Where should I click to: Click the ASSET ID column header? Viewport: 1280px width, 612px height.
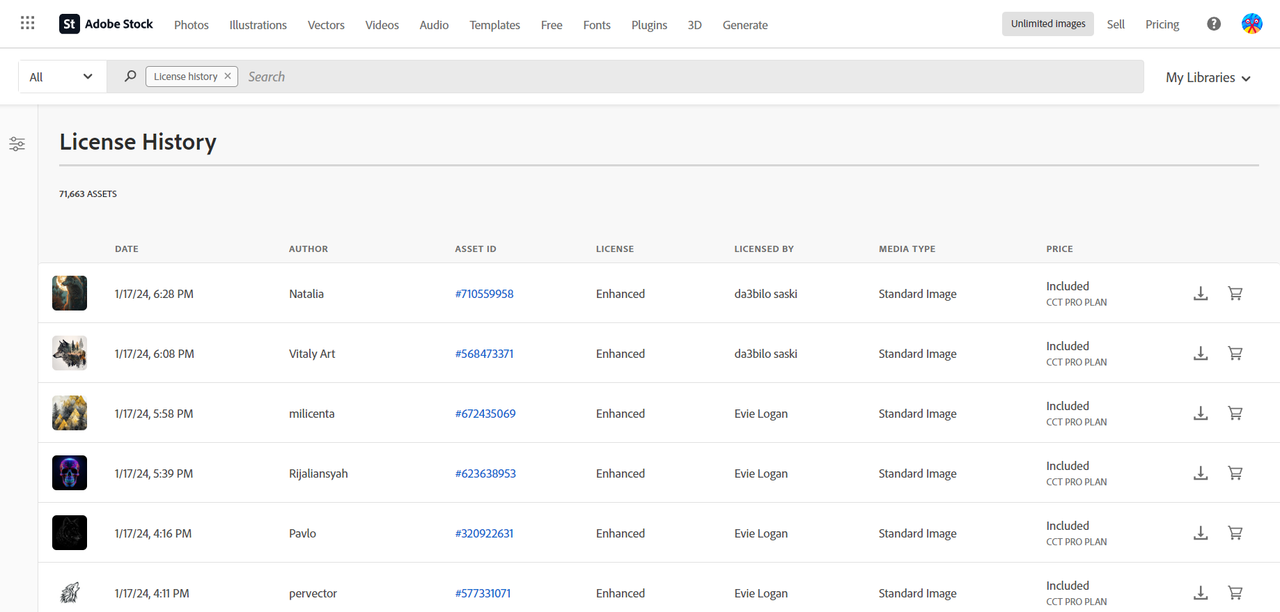click(x=476, y=249)
